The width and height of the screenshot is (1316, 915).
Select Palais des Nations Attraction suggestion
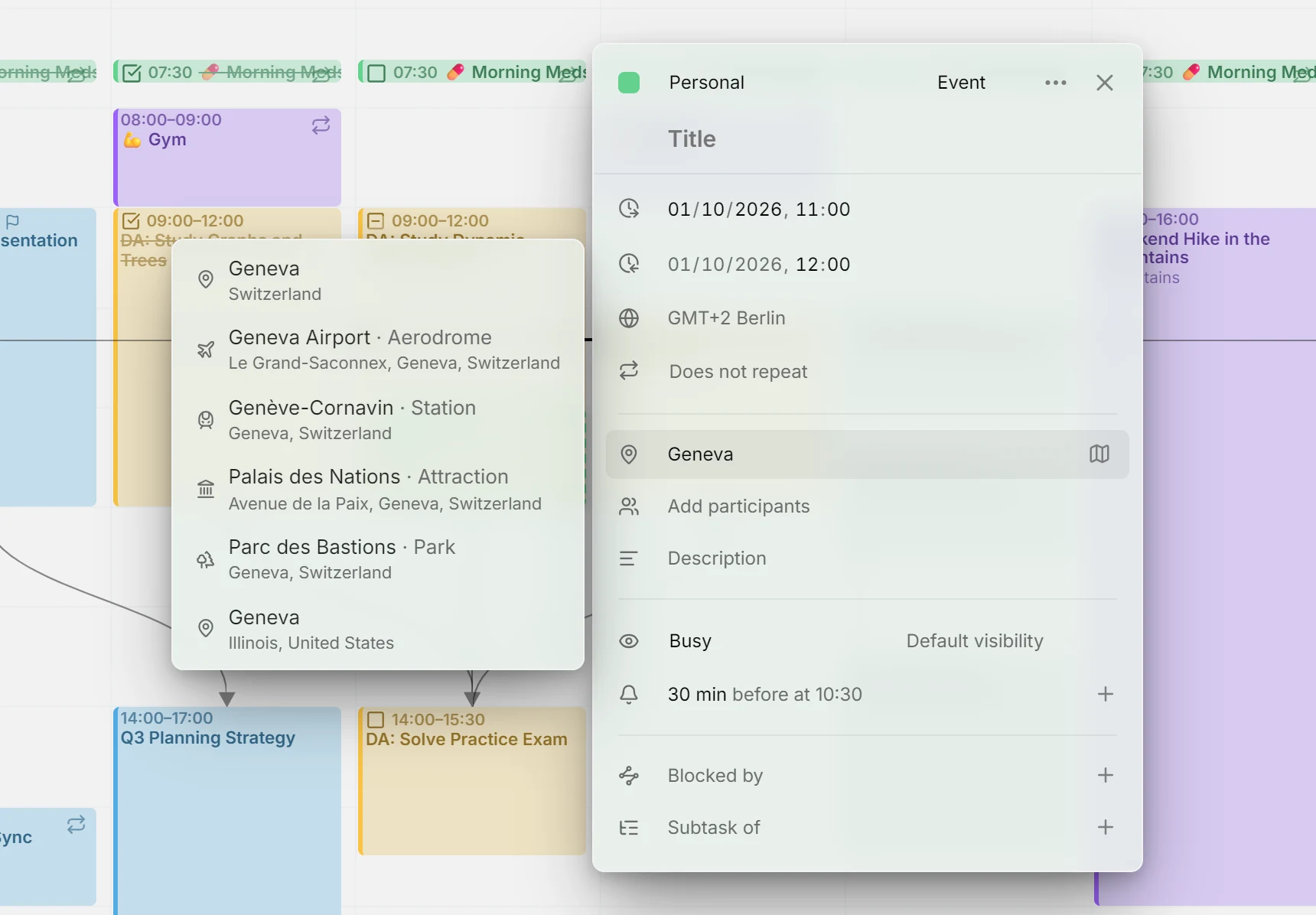click(x=378, y=490)
